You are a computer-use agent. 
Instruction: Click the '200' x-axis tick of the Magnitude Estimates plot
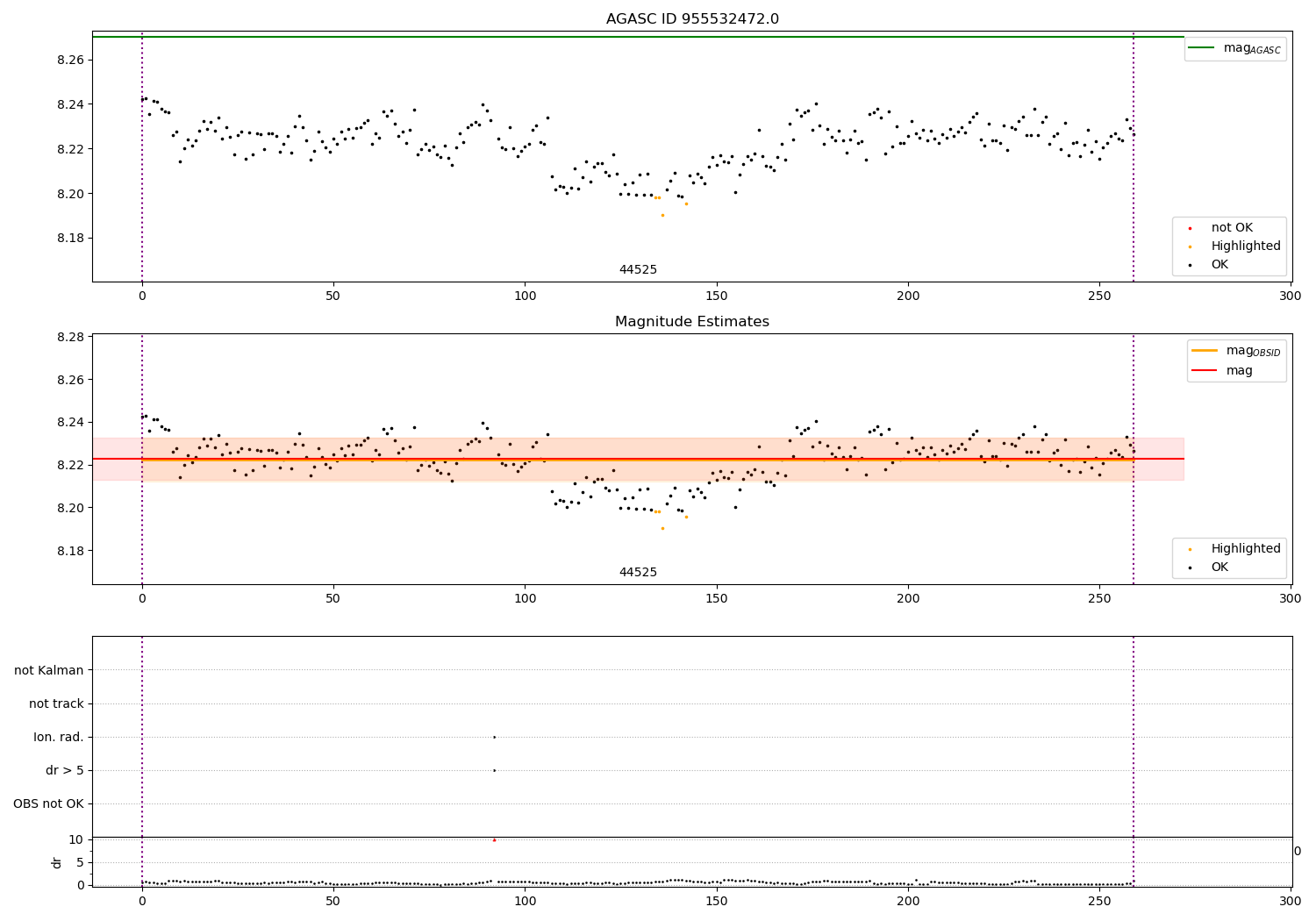coord(908,599)
